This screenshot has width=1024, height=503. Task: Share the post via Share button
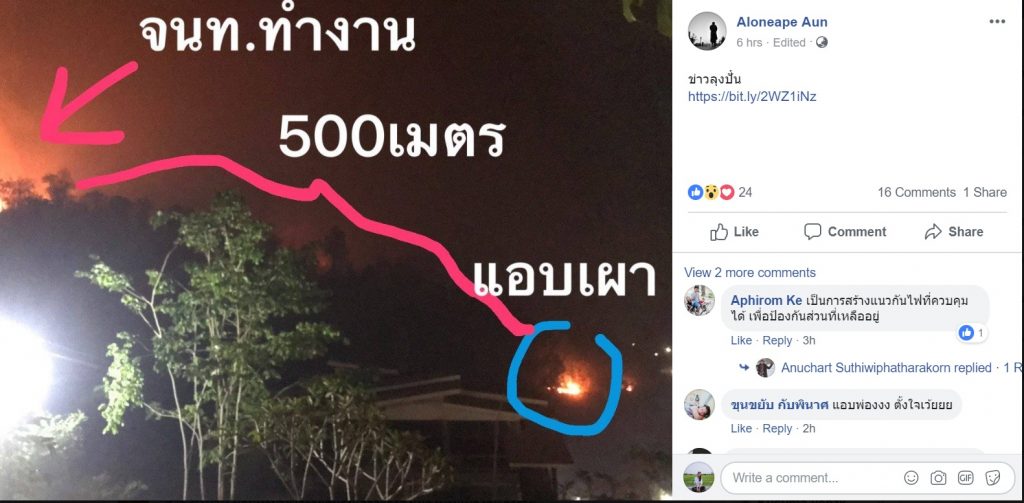coord(954,232)
